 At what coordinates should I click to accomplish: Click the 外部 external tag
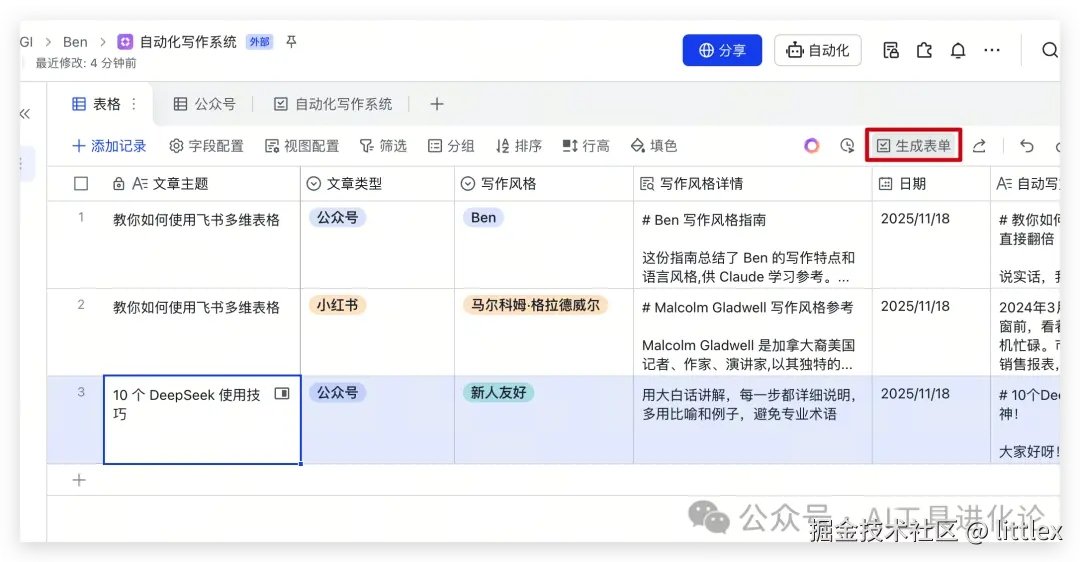[x=260, y=42]
